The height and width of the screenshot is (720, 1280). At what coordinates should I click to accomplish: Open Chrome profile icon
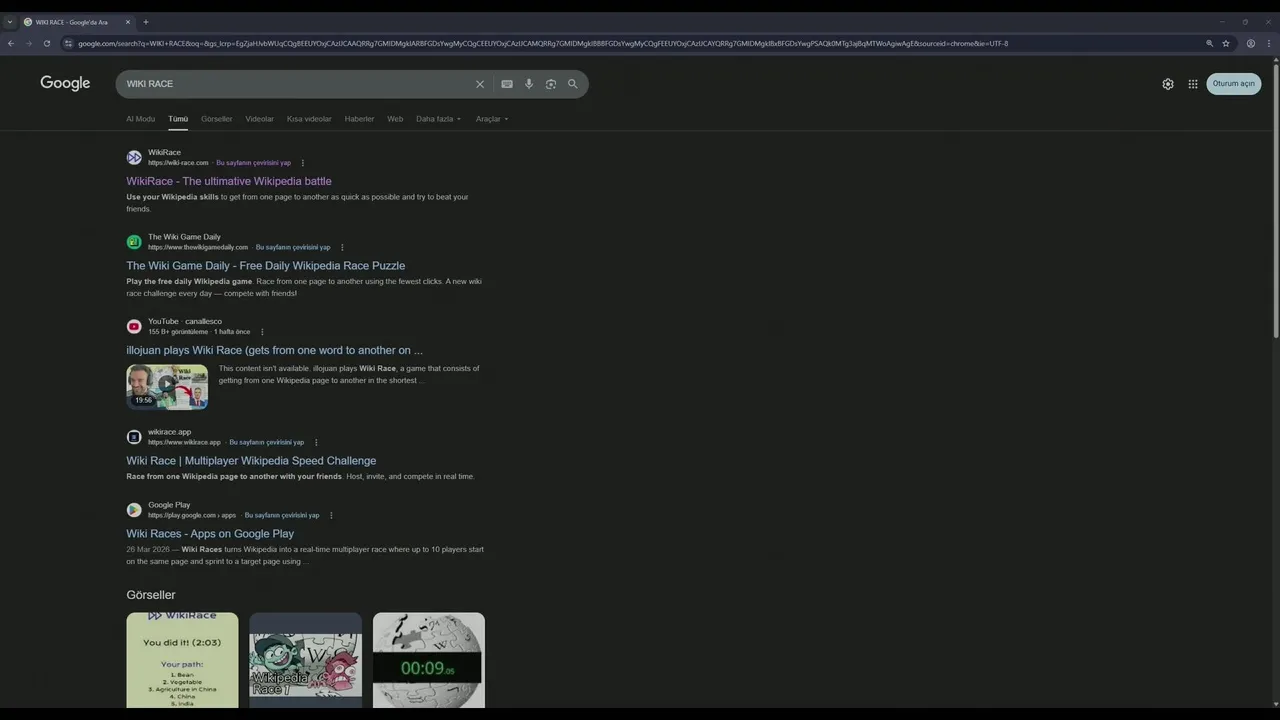(1250, 43)
